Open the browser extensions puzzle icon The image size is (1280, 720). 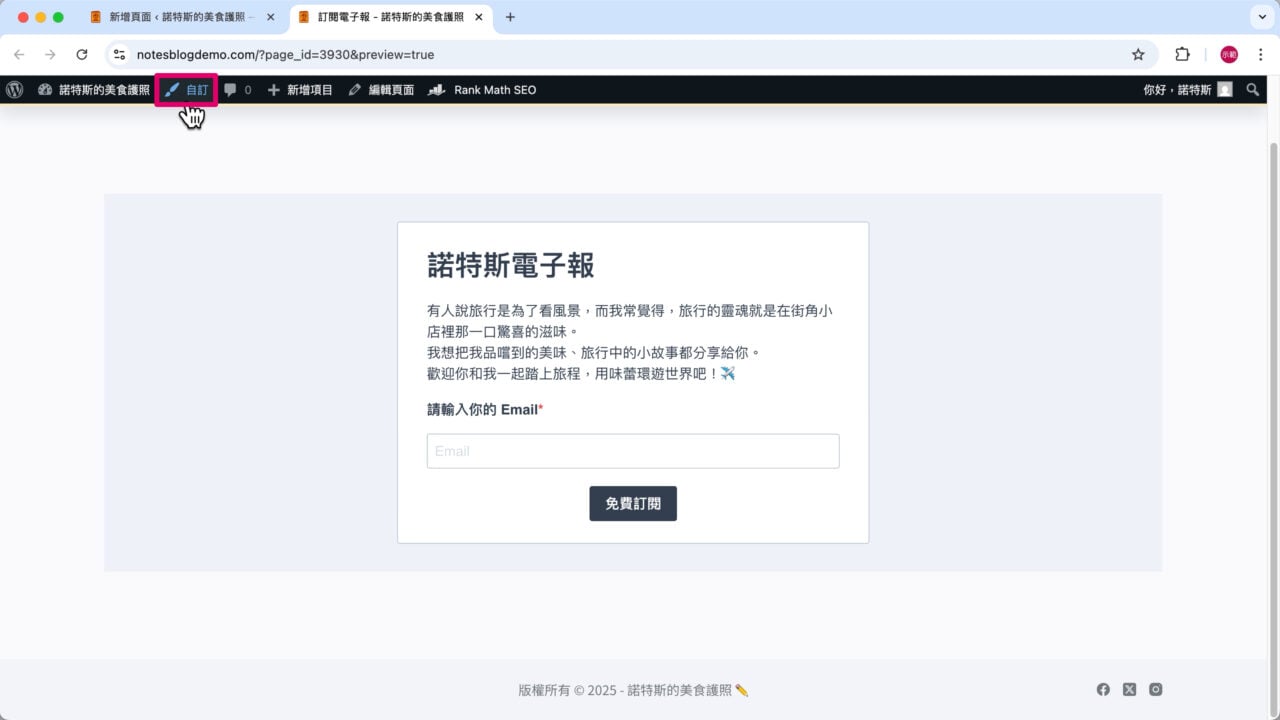[1183, 54]
